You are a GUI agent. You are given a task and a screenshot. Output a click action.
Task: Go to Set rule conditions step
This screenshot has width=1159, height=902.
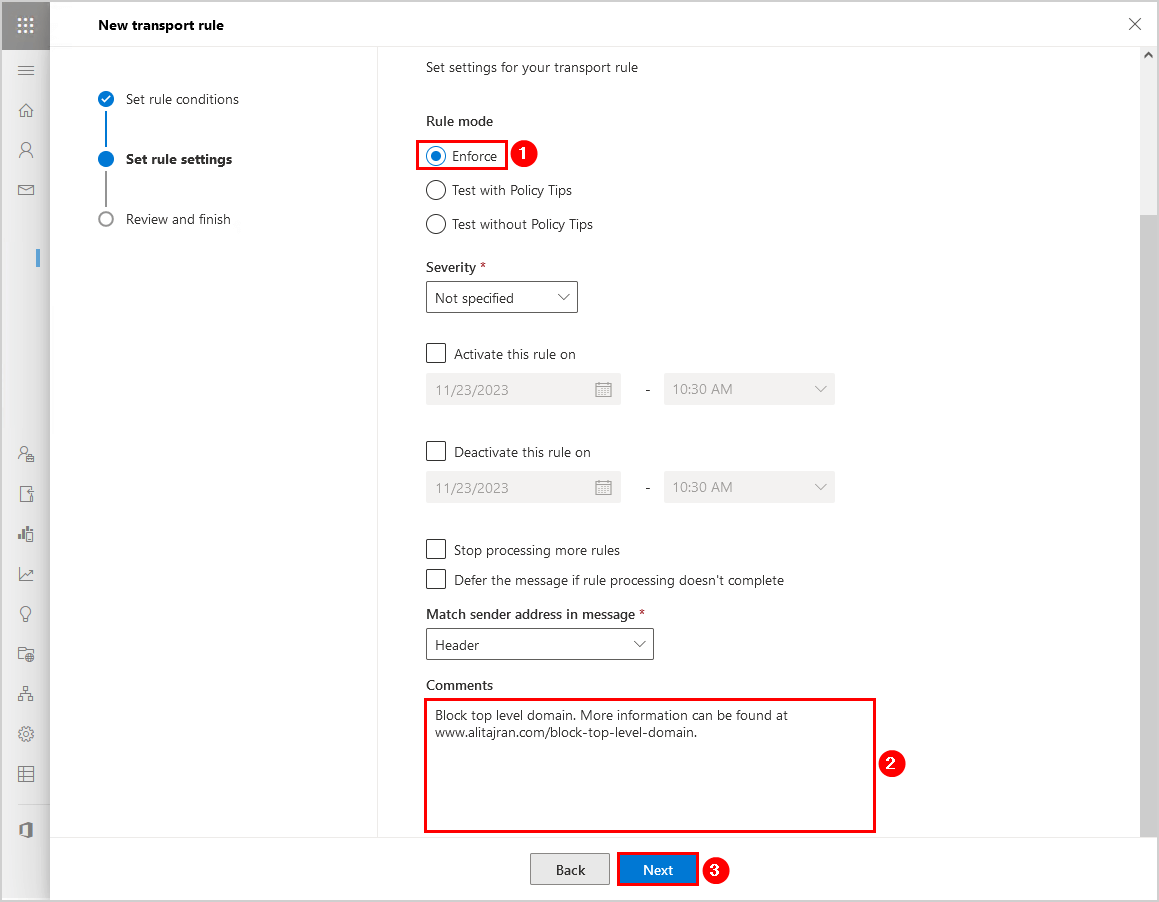(x=182, y=99)
